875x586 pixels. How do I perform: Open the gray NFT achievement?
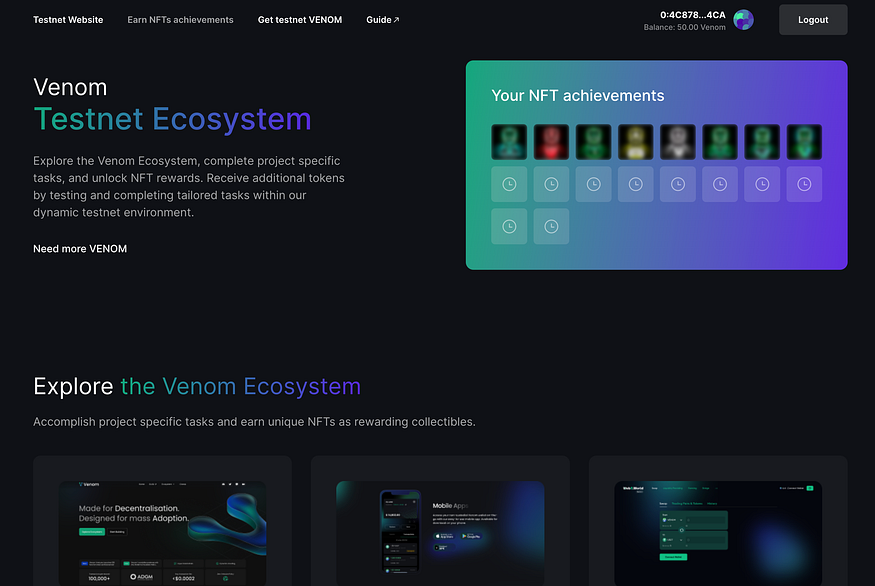677,142
